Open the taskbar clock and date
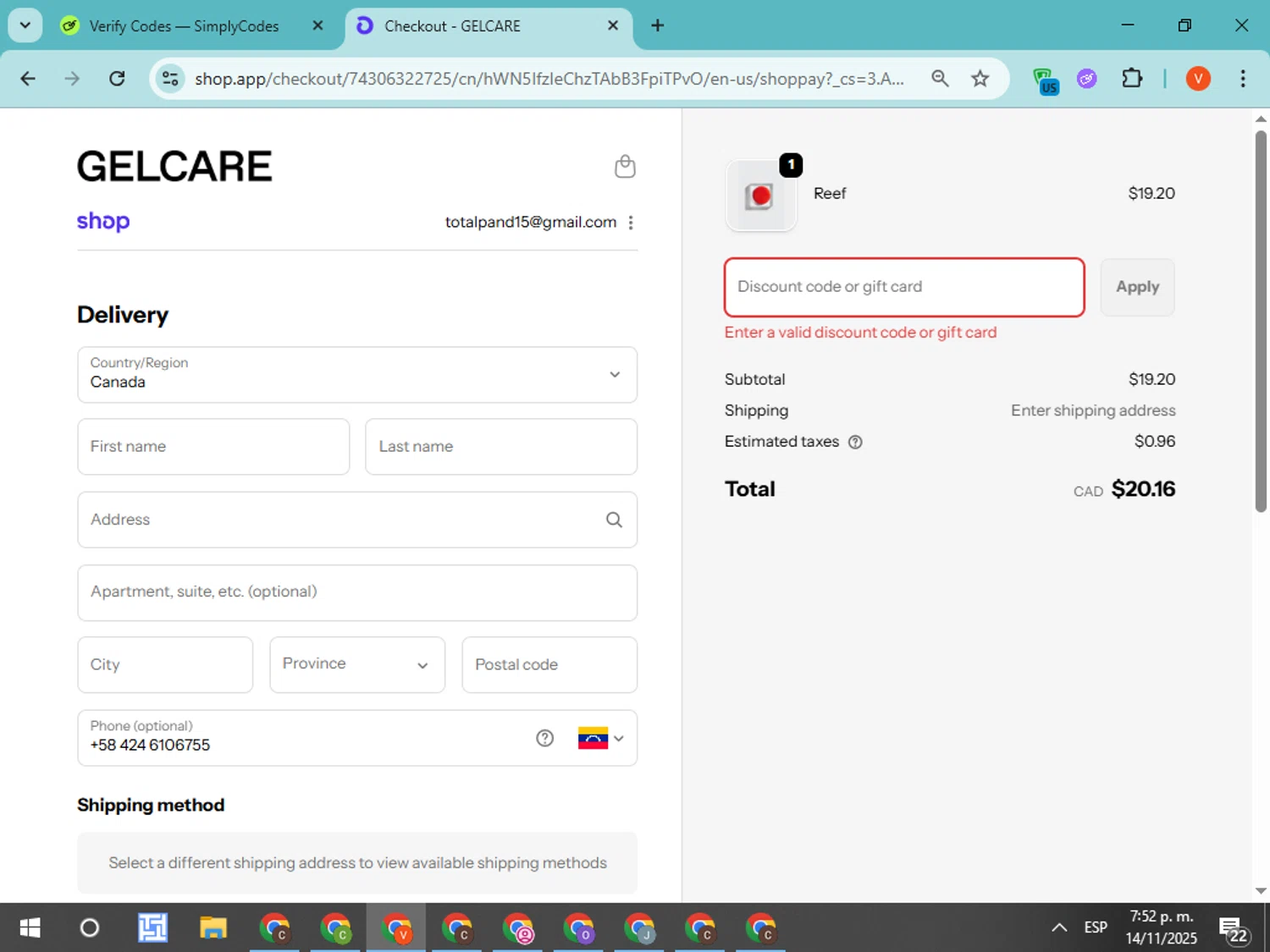1270x952 pixels. (1162, 927)
